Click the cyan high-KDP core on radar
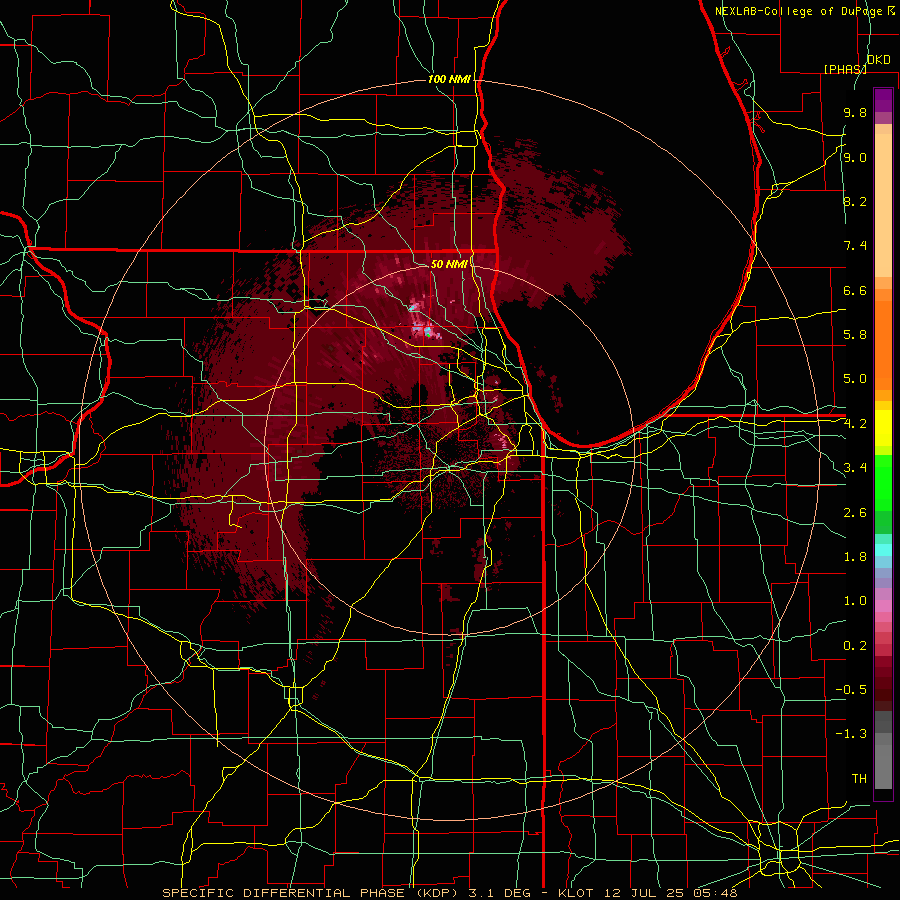This screenshot has width=900, height=900. pyautogui.click(x=427, y=331)
